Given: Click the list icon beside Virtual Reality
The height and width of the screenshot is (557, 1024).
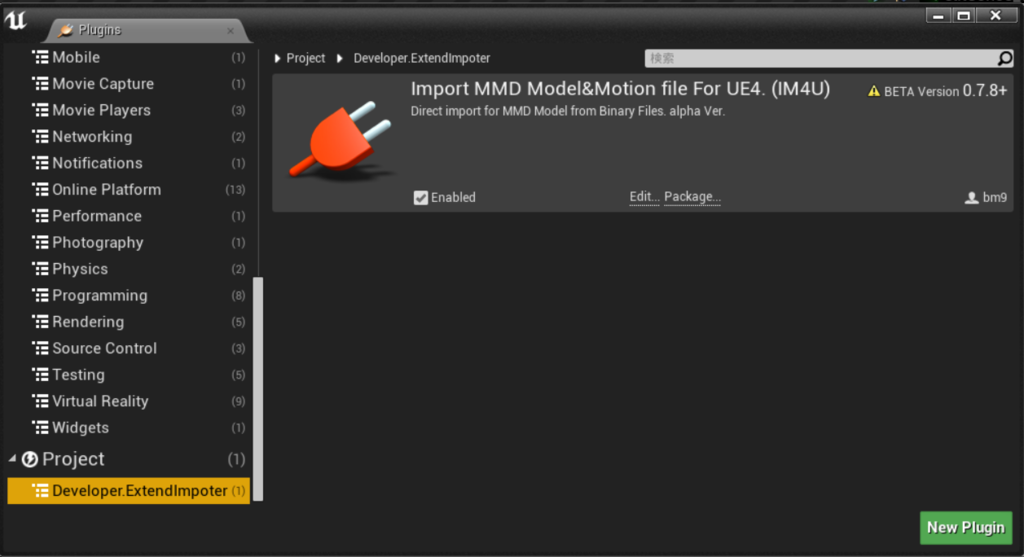Looking at the screenshot, I should 40,401.
